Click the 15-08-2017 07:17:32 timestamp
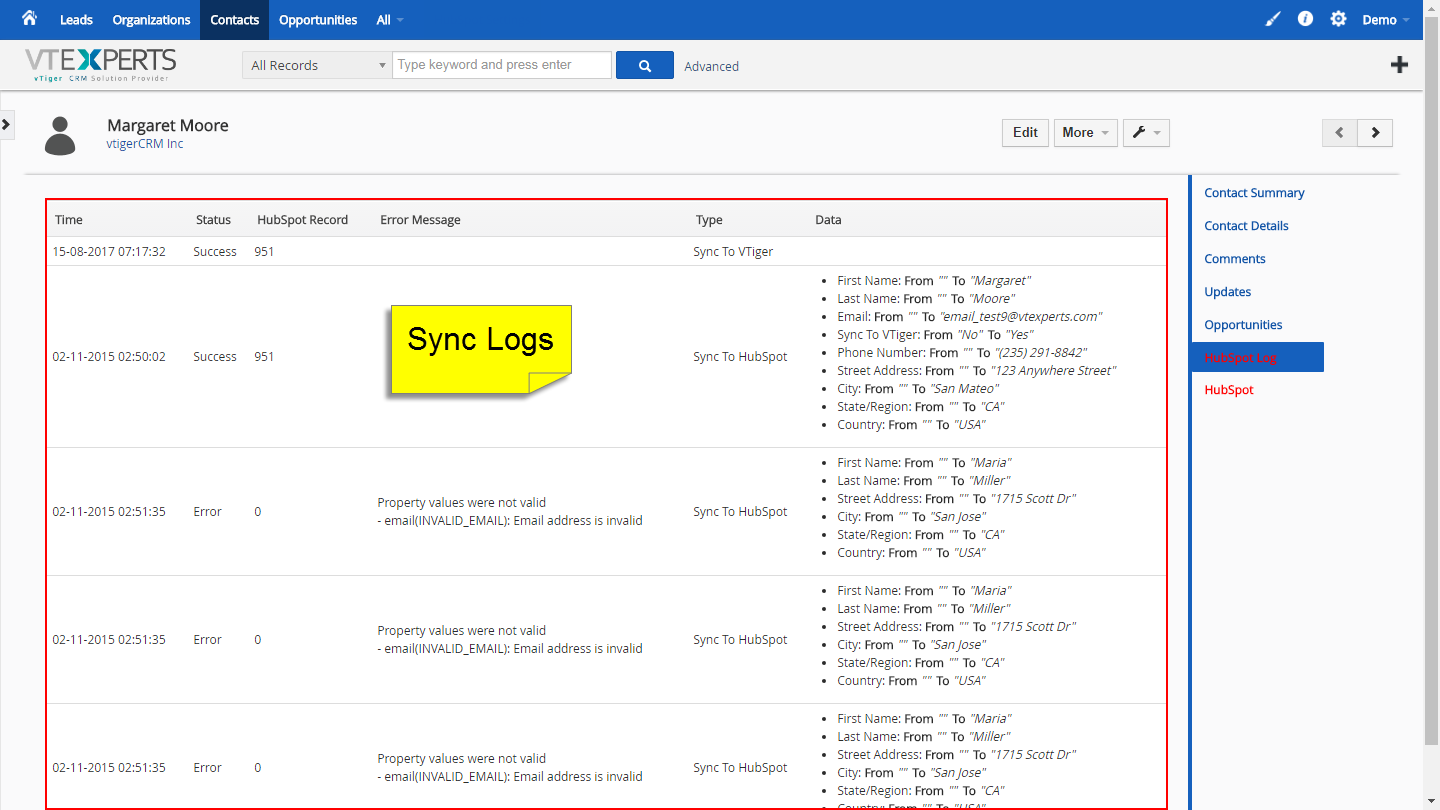The width and height of the screenshot is (1440, 810). (109, 252)
